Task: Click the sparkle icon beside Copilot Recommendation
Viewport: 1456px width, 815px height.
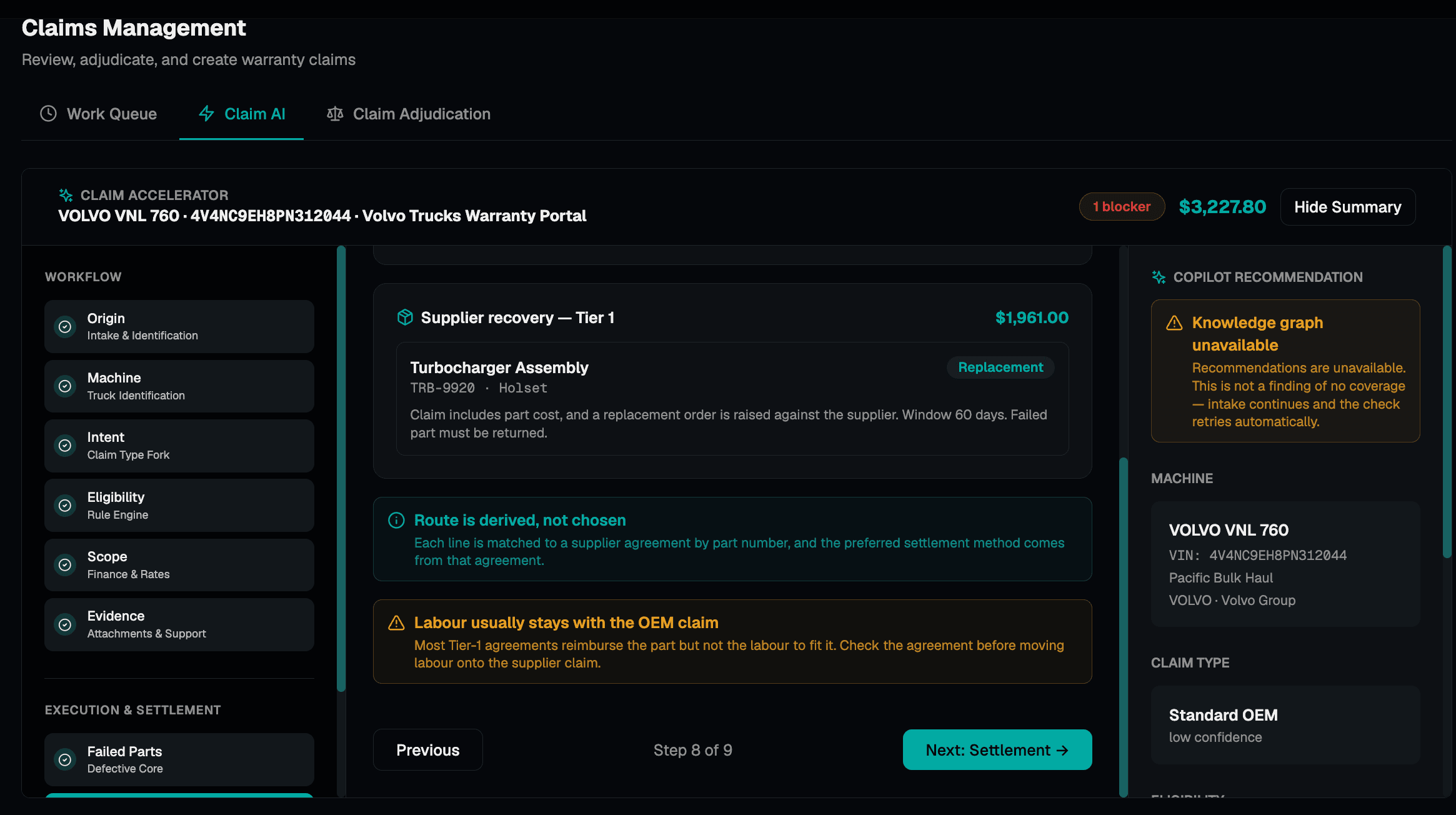Action: point(1159,277)
